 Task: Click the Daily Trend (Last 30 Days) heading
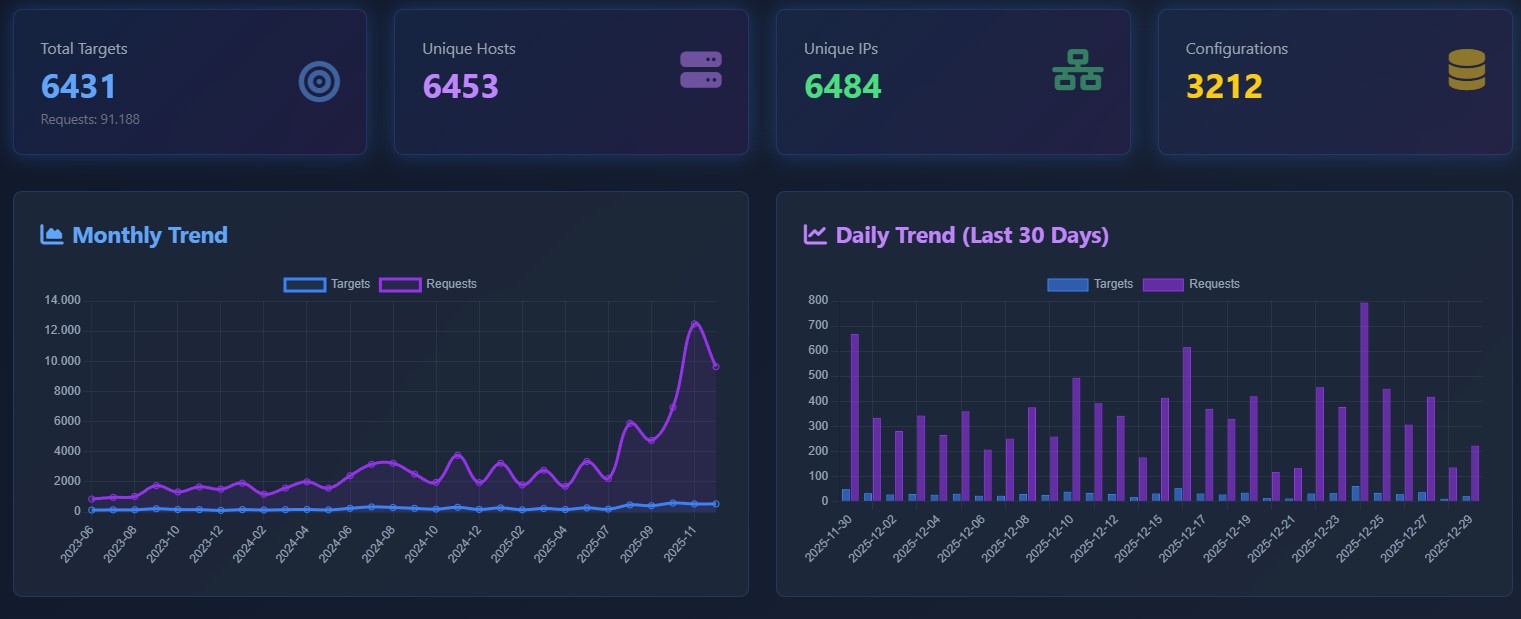pos(971,235)
